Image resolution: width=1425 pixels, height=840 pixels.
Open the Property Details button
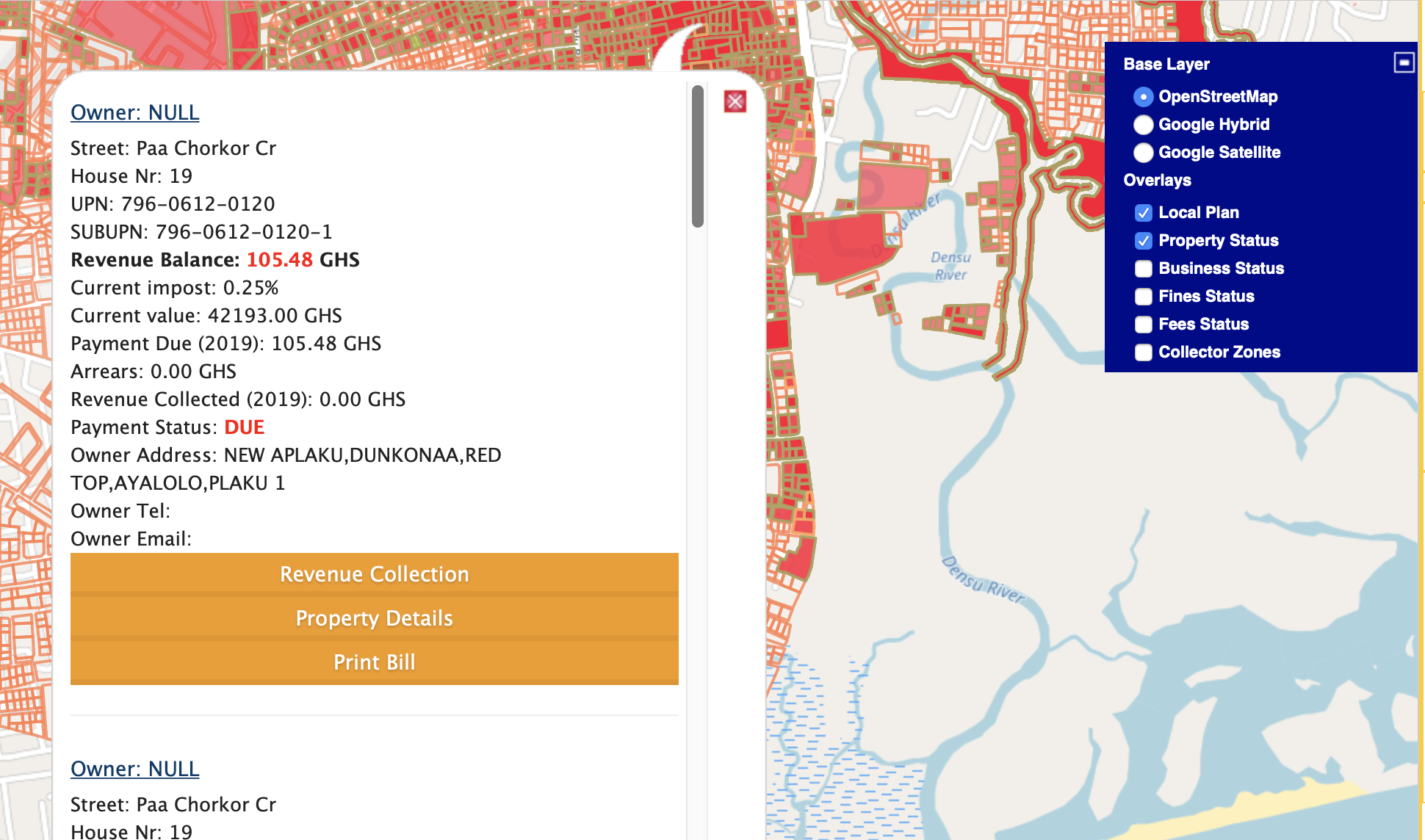pos(374,618)
